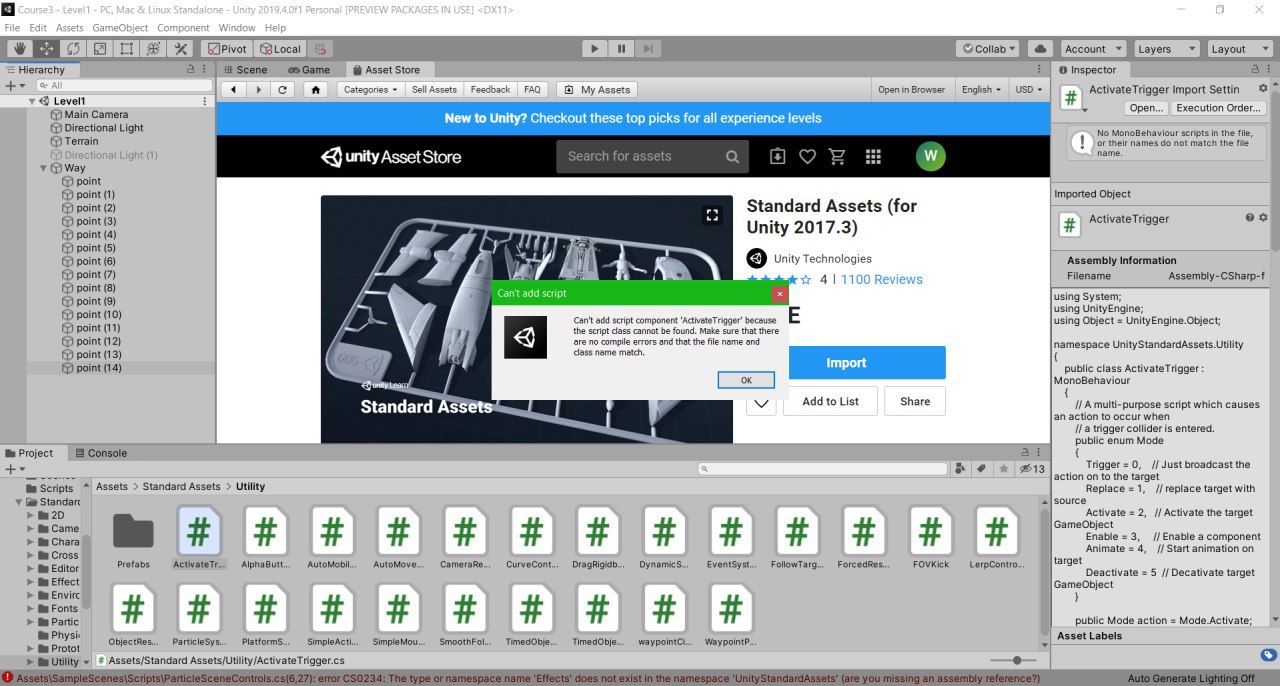Click Open in Browser
Screen dimensions: 1280x686
pyautogui.click(x=911, y=89)
